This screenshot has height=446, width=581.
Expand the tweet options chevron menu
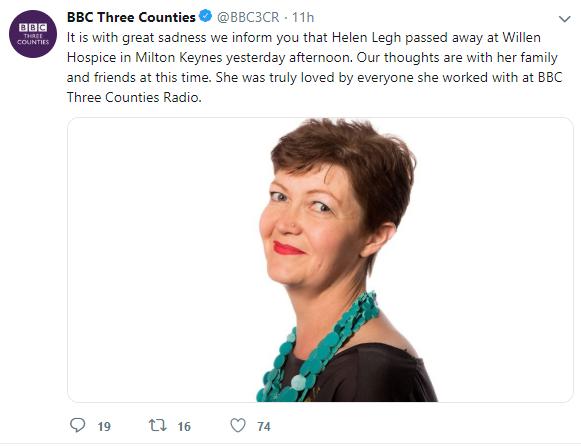564,19
